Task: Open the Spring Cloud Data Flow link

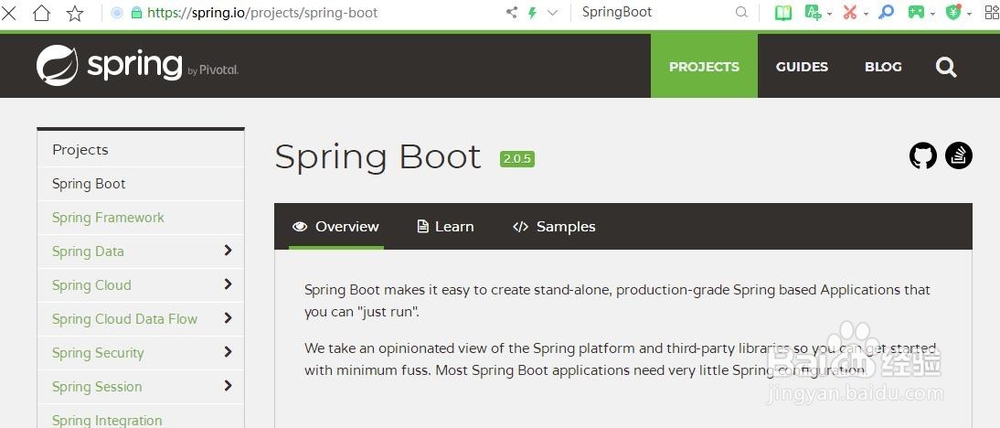Action: click(125, 319)
